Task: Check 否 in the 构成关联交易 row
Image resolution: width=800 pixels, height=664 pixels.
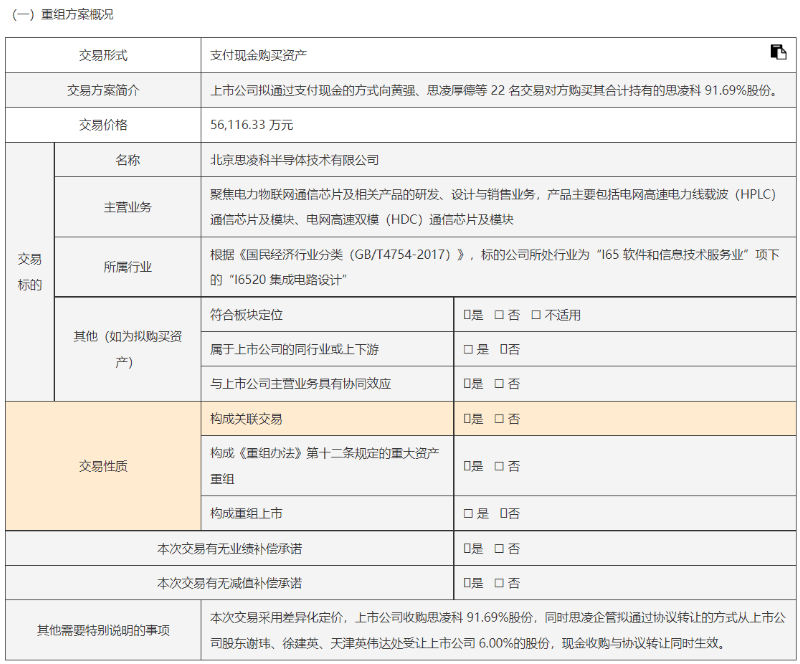Action: (499, 419)
